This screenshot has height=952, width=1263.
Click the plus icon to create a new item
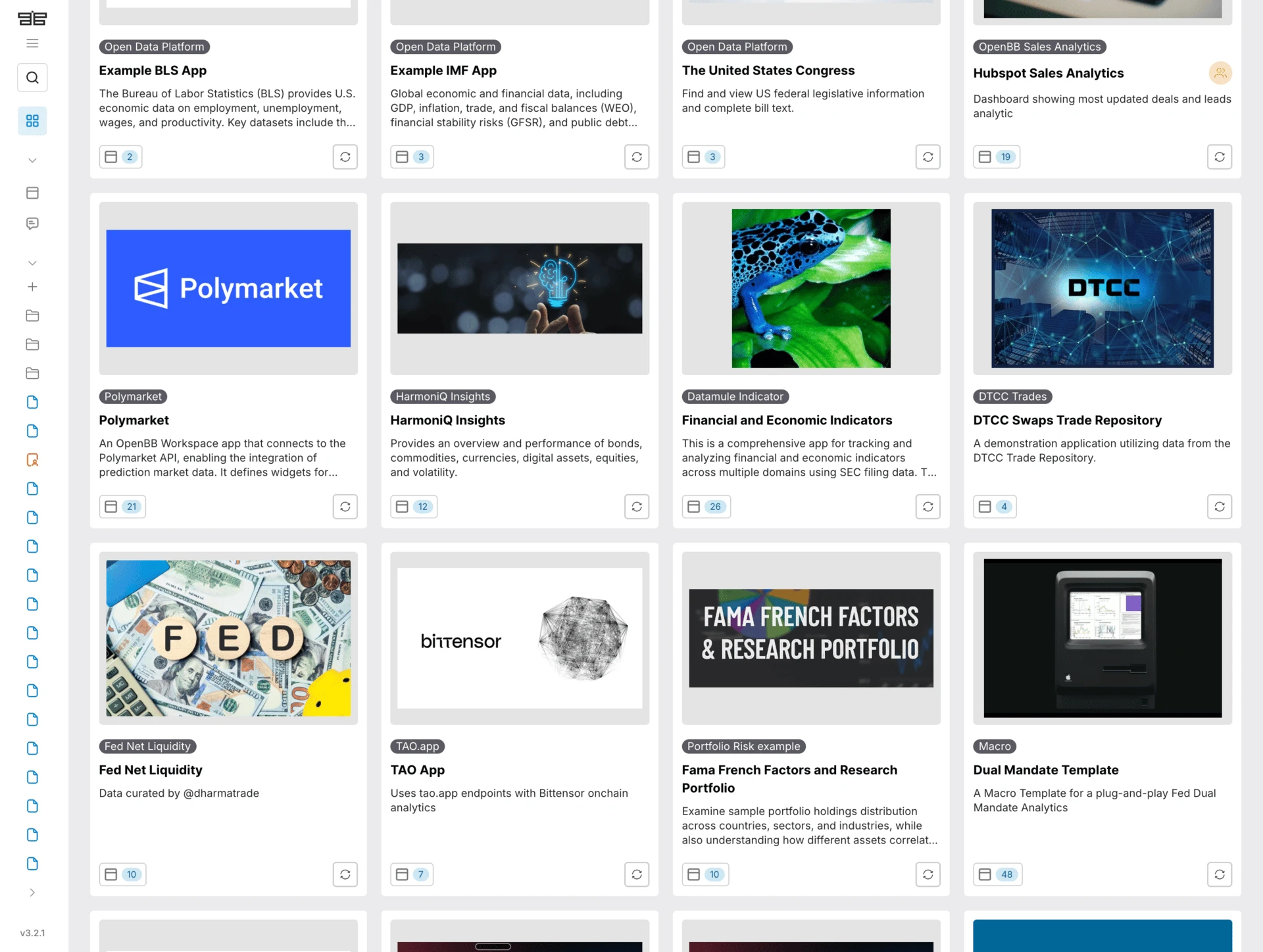32,286
